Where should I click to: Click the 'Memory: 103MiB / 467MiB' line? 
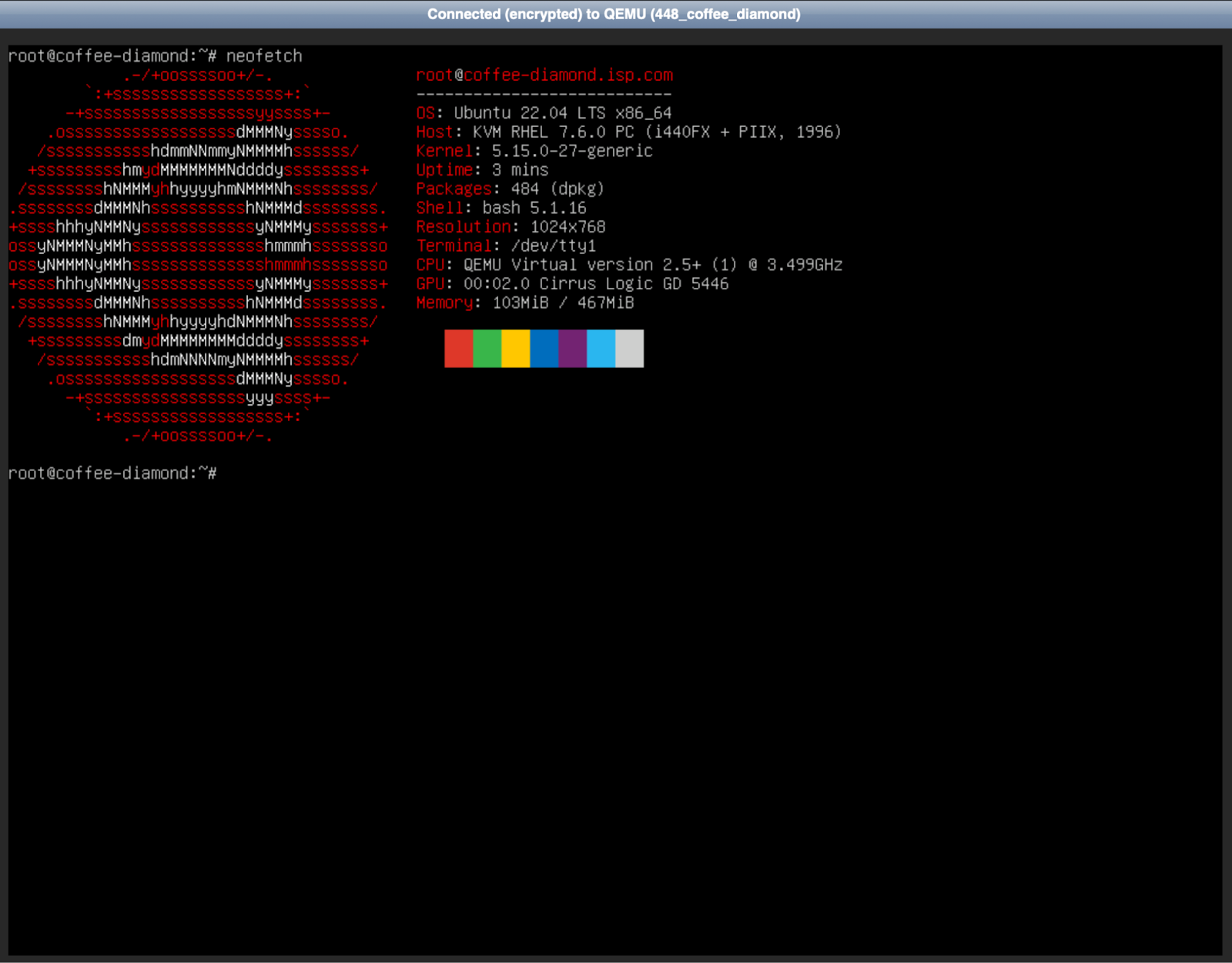[x=525, y=303]
